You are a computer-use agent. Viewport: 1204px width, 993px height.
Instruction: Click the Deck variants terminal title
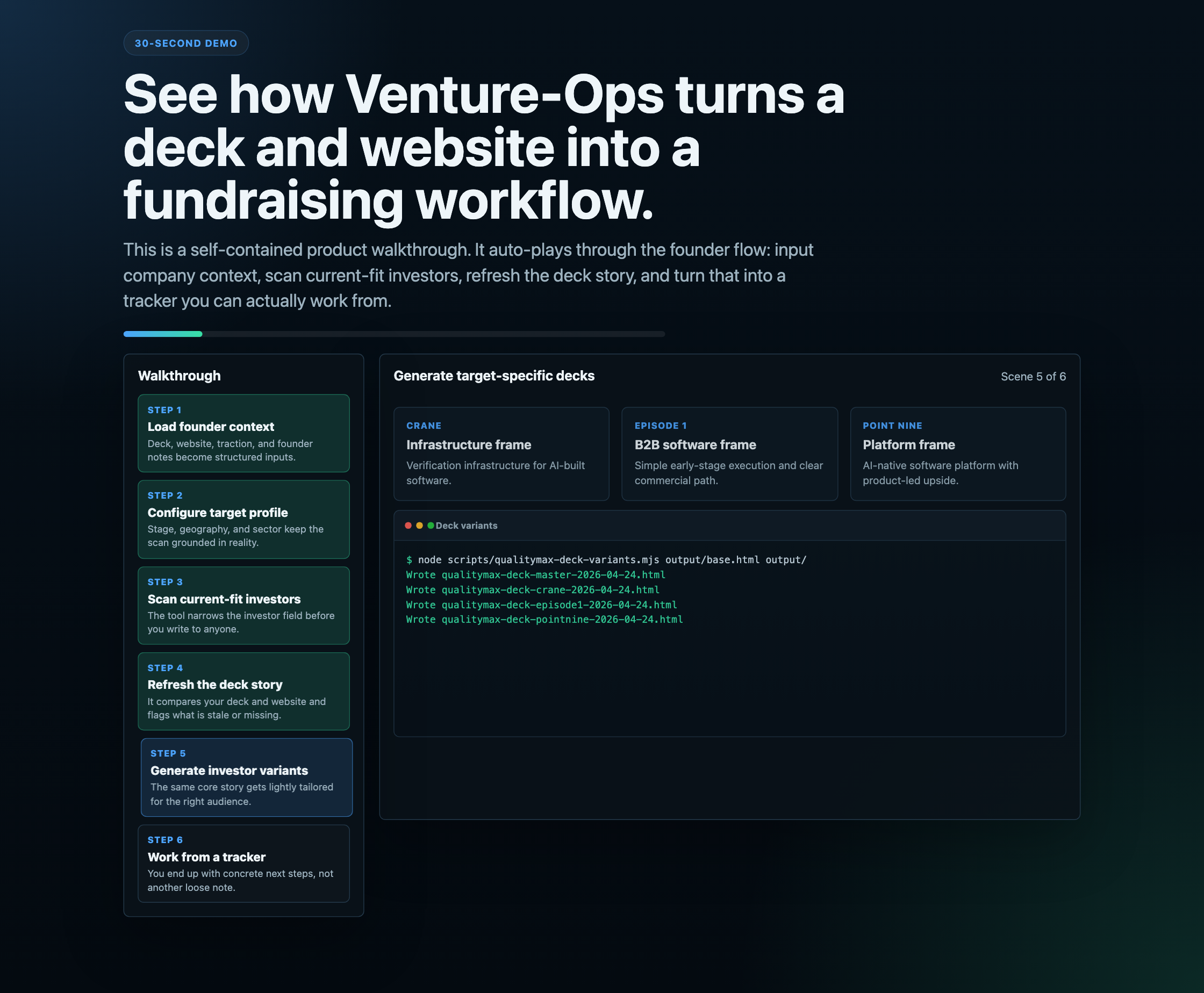click(x=467, y=526)
